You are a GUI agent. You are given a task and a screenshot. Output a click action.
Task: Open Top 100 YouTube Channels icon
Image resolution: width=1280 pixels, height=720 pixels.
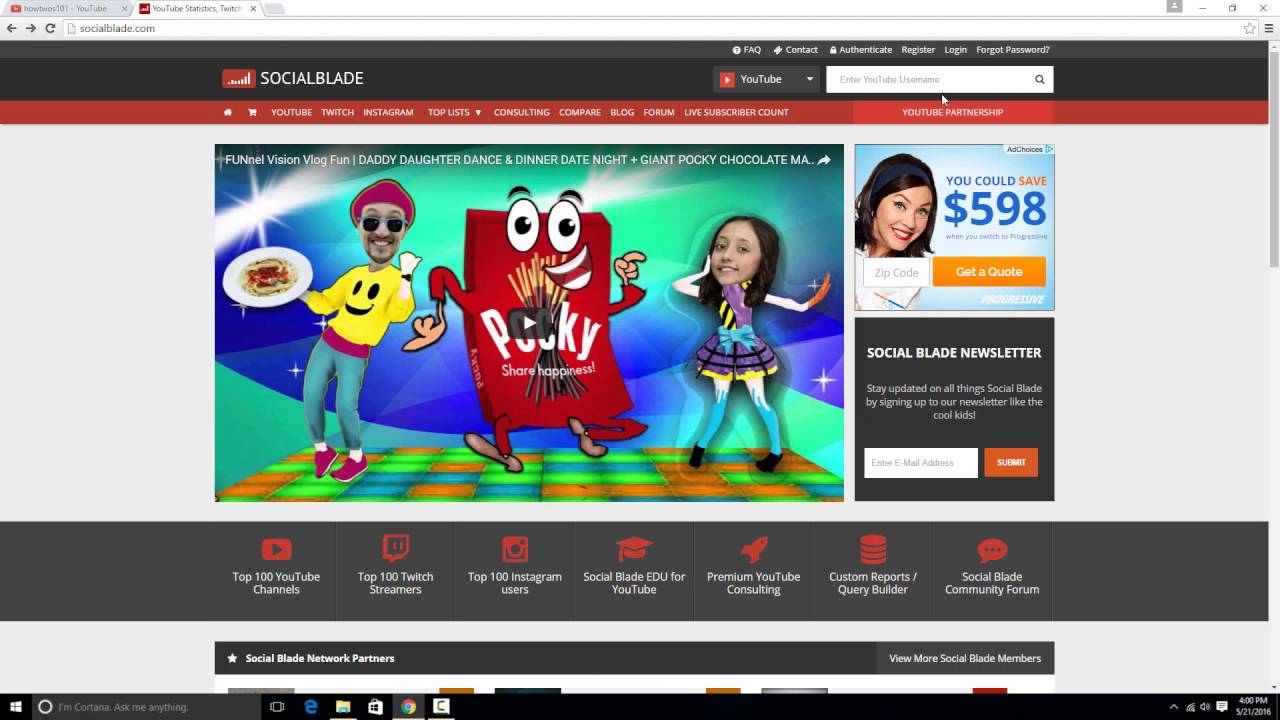tap(276, 549)
